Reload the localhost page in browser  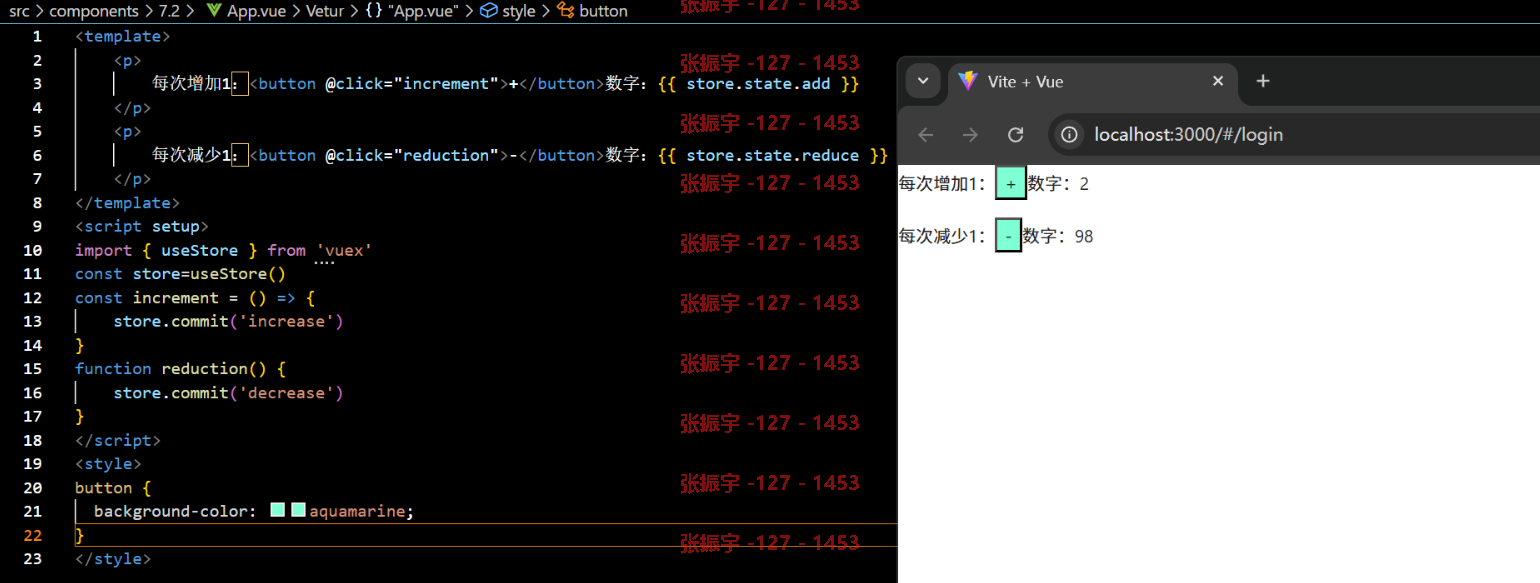(1015, 134)
